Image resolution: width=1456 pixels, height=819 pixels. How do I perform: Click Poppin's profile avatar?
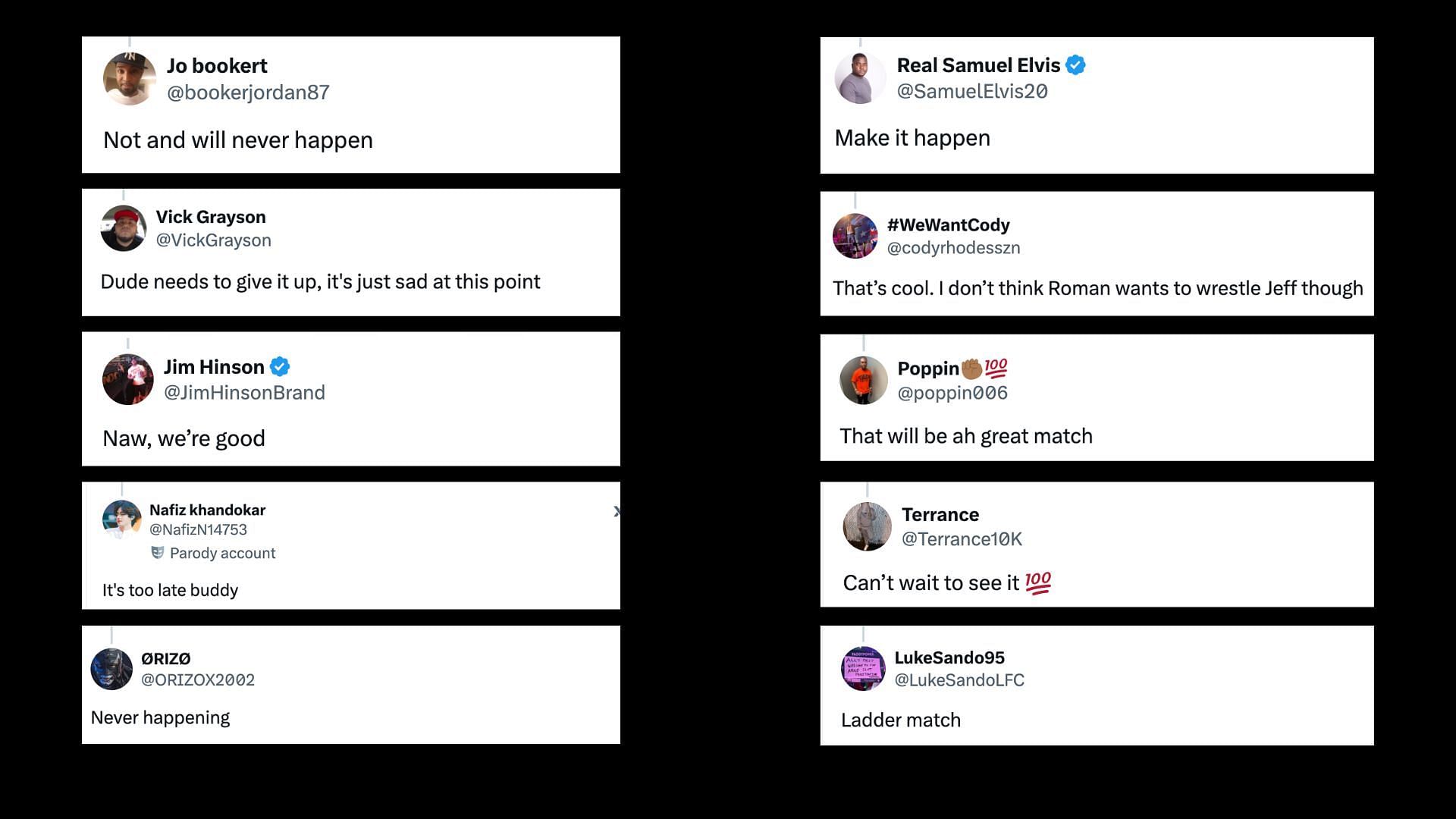pyautogui.click(x=864, y=380)
